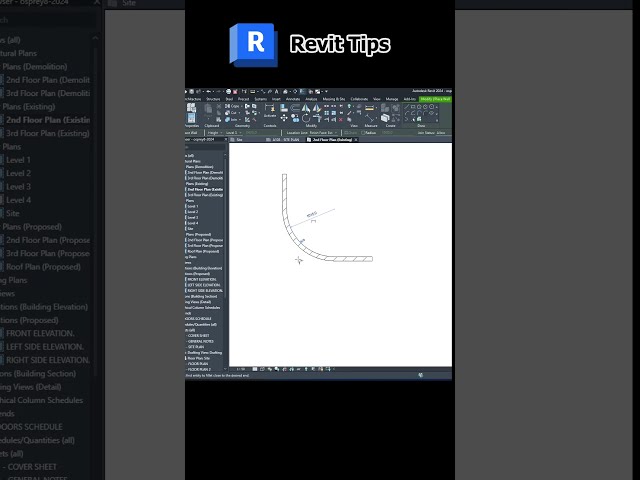
Task: Activate the Copy tool with two circles
Action: pos(295,119)
